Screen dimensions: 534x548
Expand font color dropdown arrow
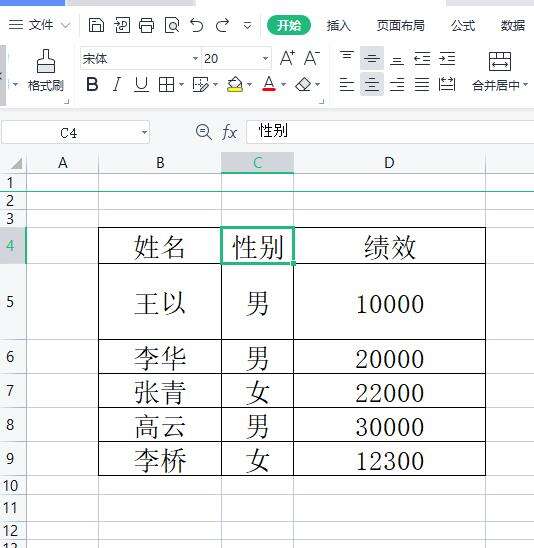[283, 84]
